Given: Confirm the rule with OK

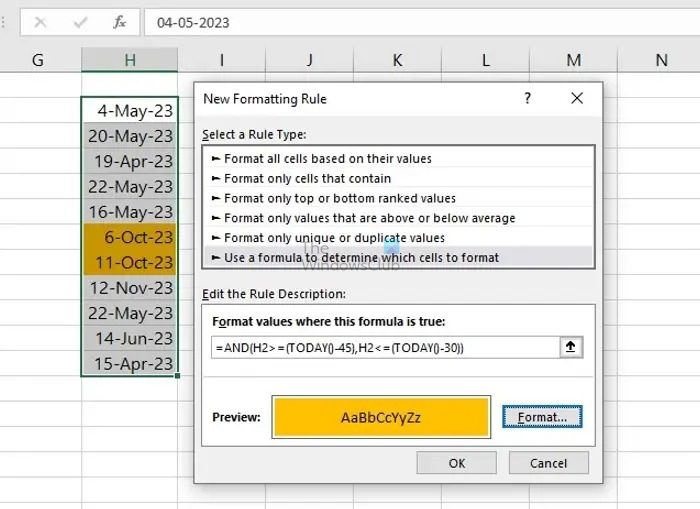Looking at the screenshot, I should pyautogui.click(x=456, y=463).
